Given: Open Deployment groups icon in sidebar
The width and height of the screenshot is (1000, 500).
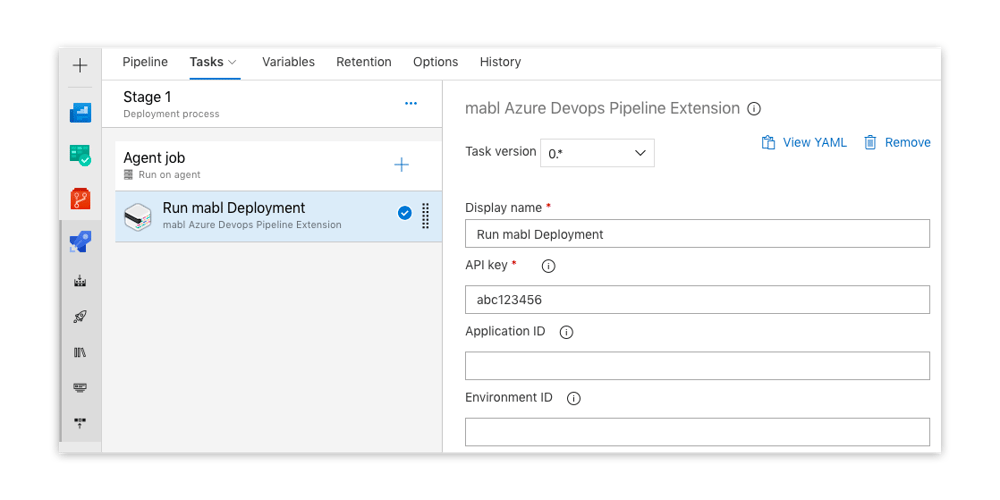Looking at the screenshot, I should tap(80, 422).
